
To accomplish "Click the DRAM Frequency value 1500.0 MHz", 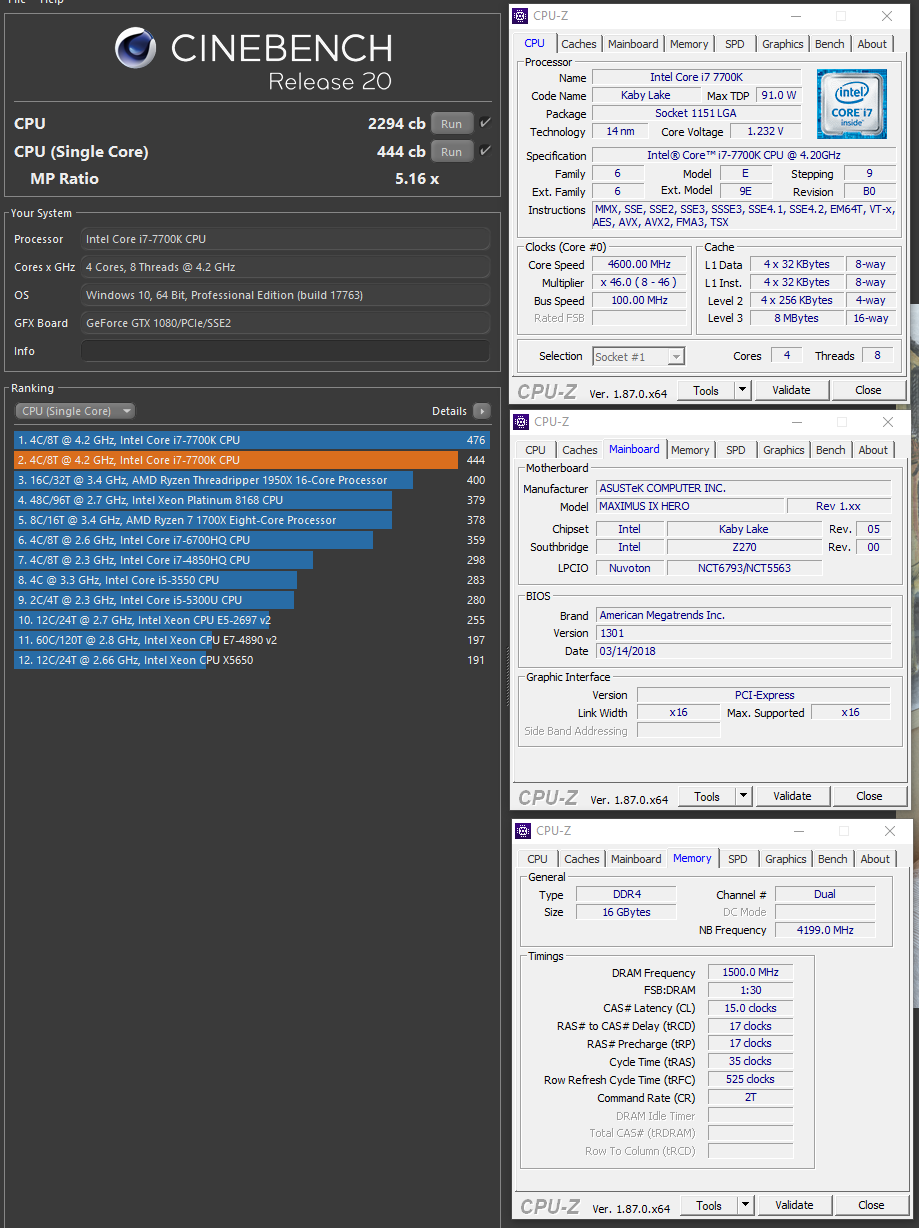I will click(x=750, y=972).
